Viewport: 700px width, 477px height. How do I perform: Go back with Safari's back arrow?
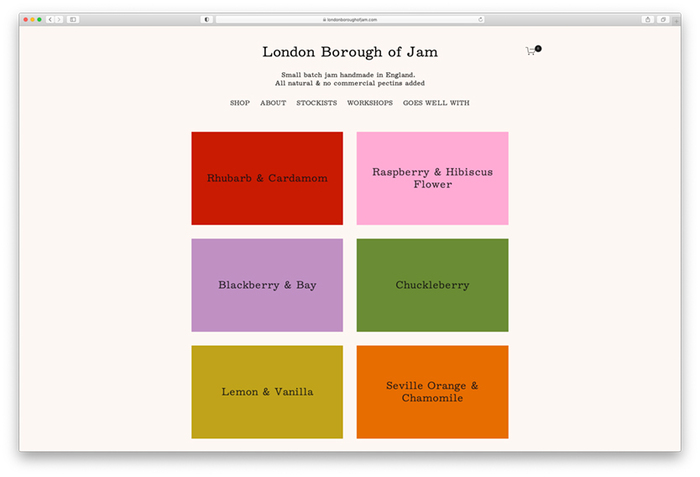click(50, 20)
